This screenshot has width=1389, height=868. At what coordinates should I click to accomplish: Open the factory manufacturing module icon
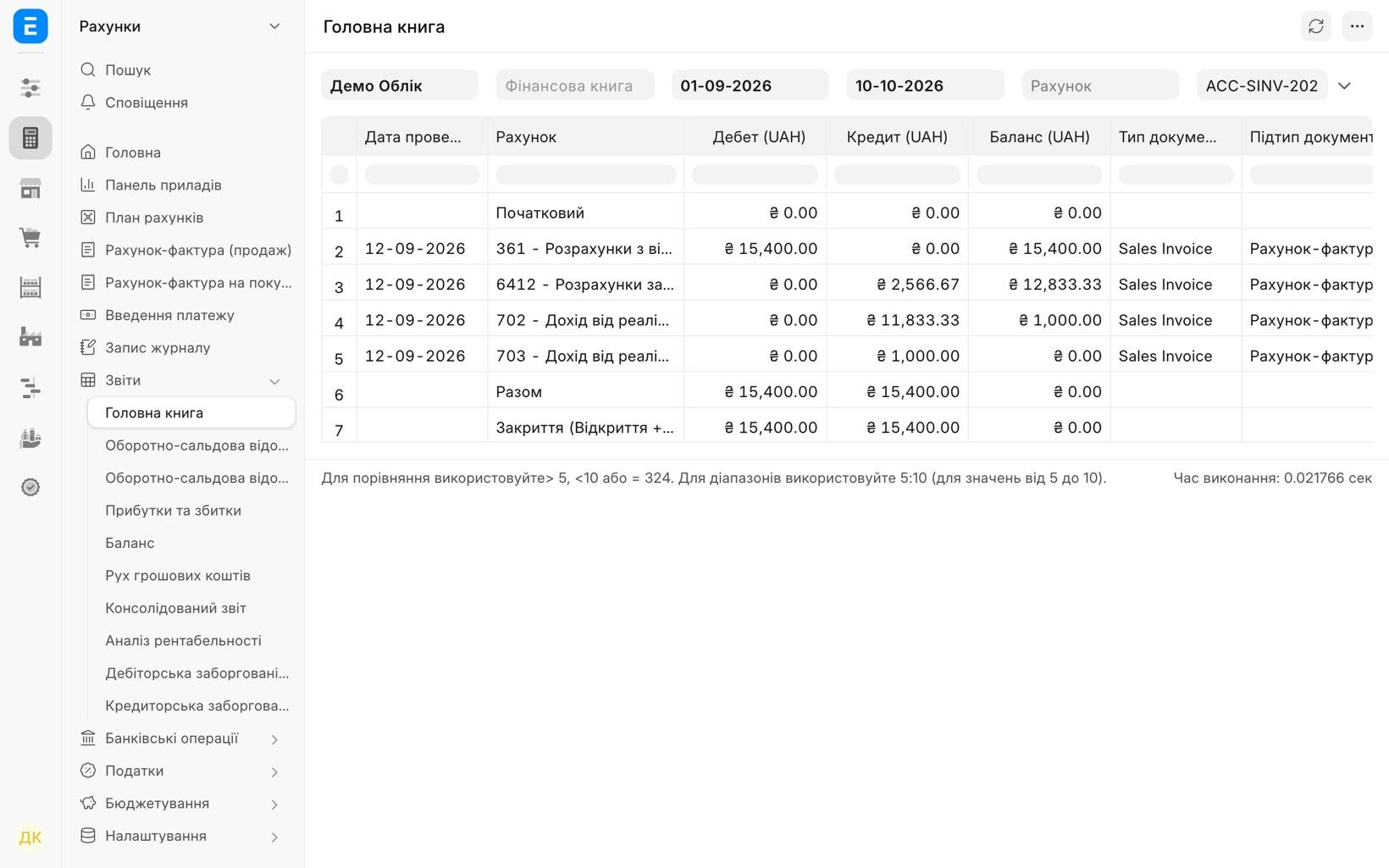(30, 338)
